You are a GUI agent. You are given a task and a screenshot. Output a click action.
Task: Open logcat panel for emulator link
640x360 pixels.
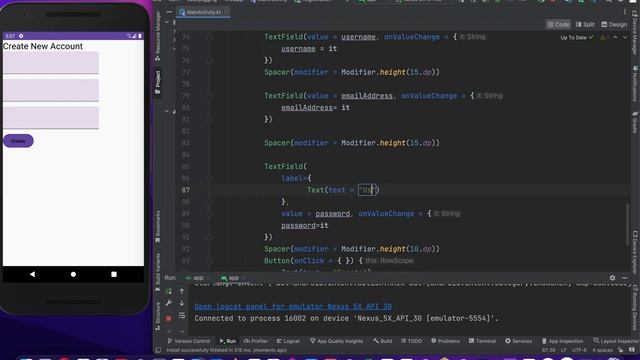pos(293,307)
